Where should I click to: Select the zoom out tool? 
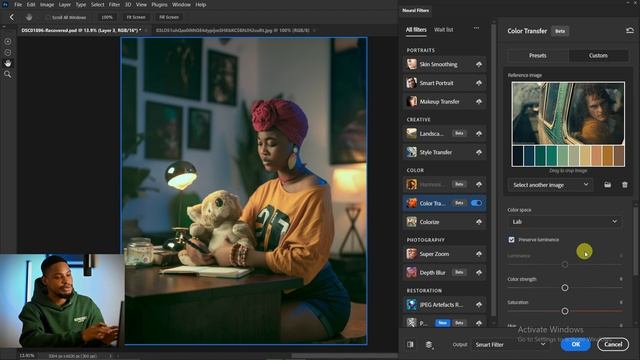click(x=7, y=52)
